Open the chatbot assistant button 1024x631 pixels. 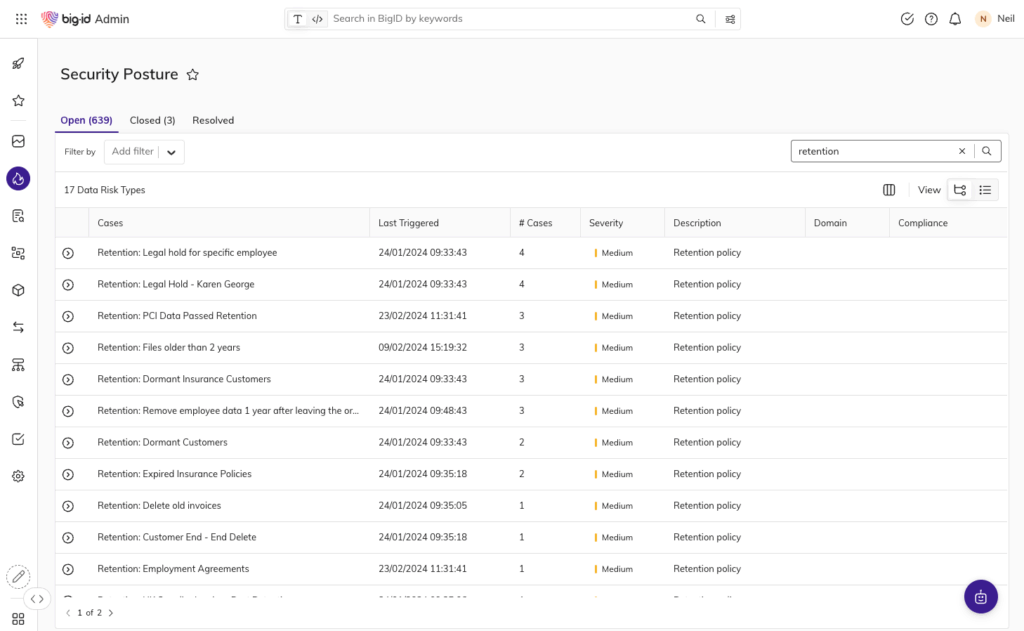click(980, 597)
